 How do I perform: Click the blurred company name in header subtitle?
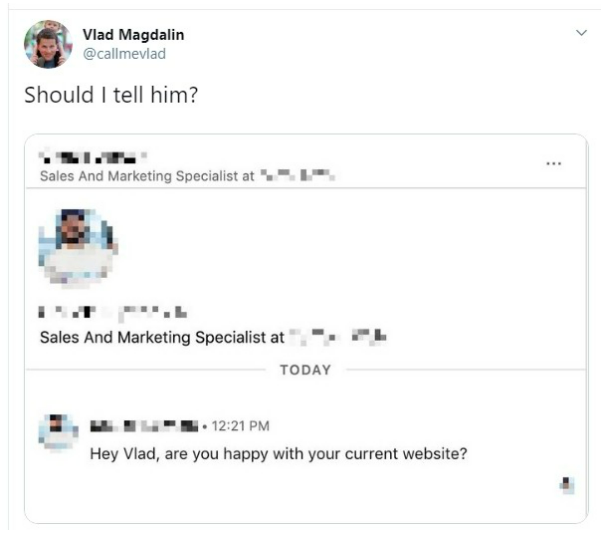point(298,175)
